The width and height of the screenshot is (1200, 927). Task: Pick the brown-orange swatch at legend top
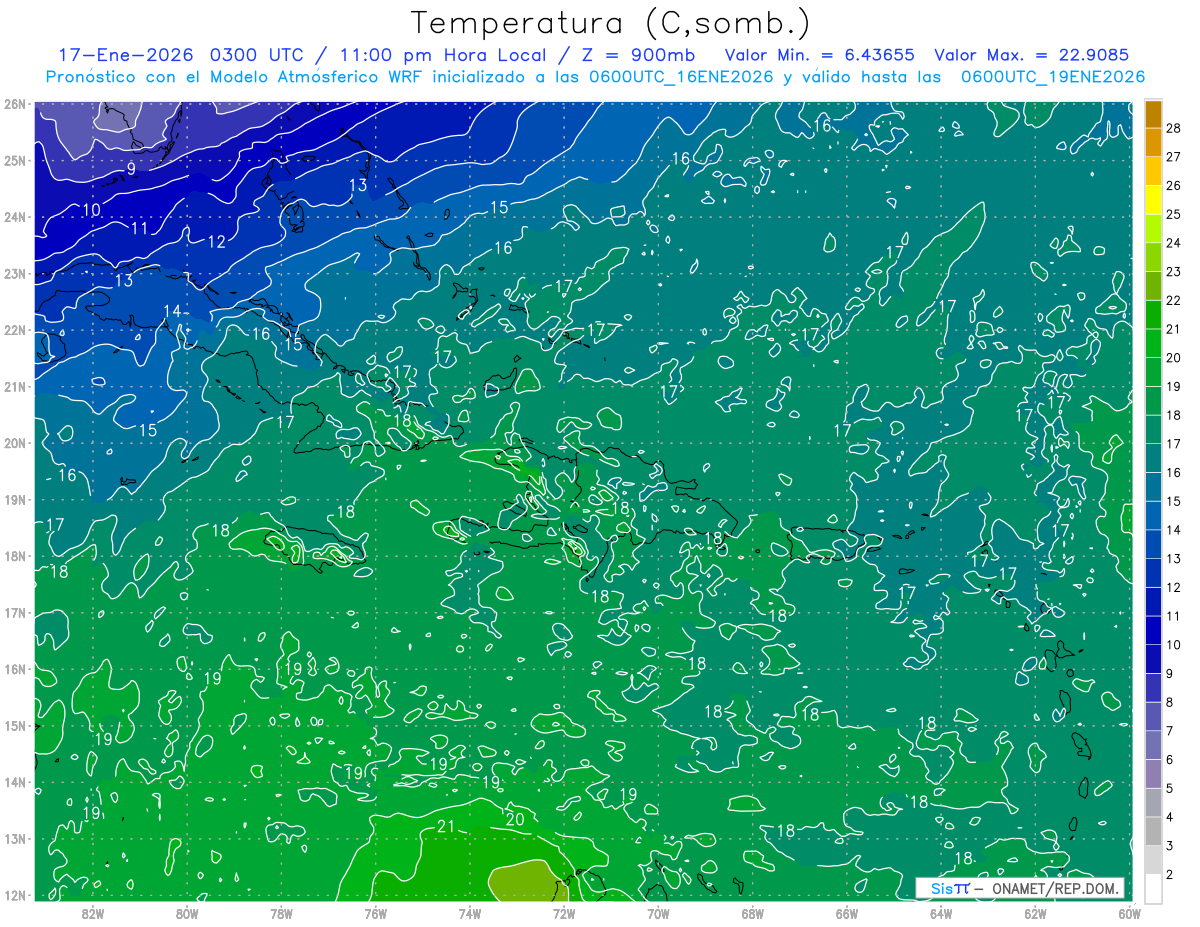coord(1153,113)
